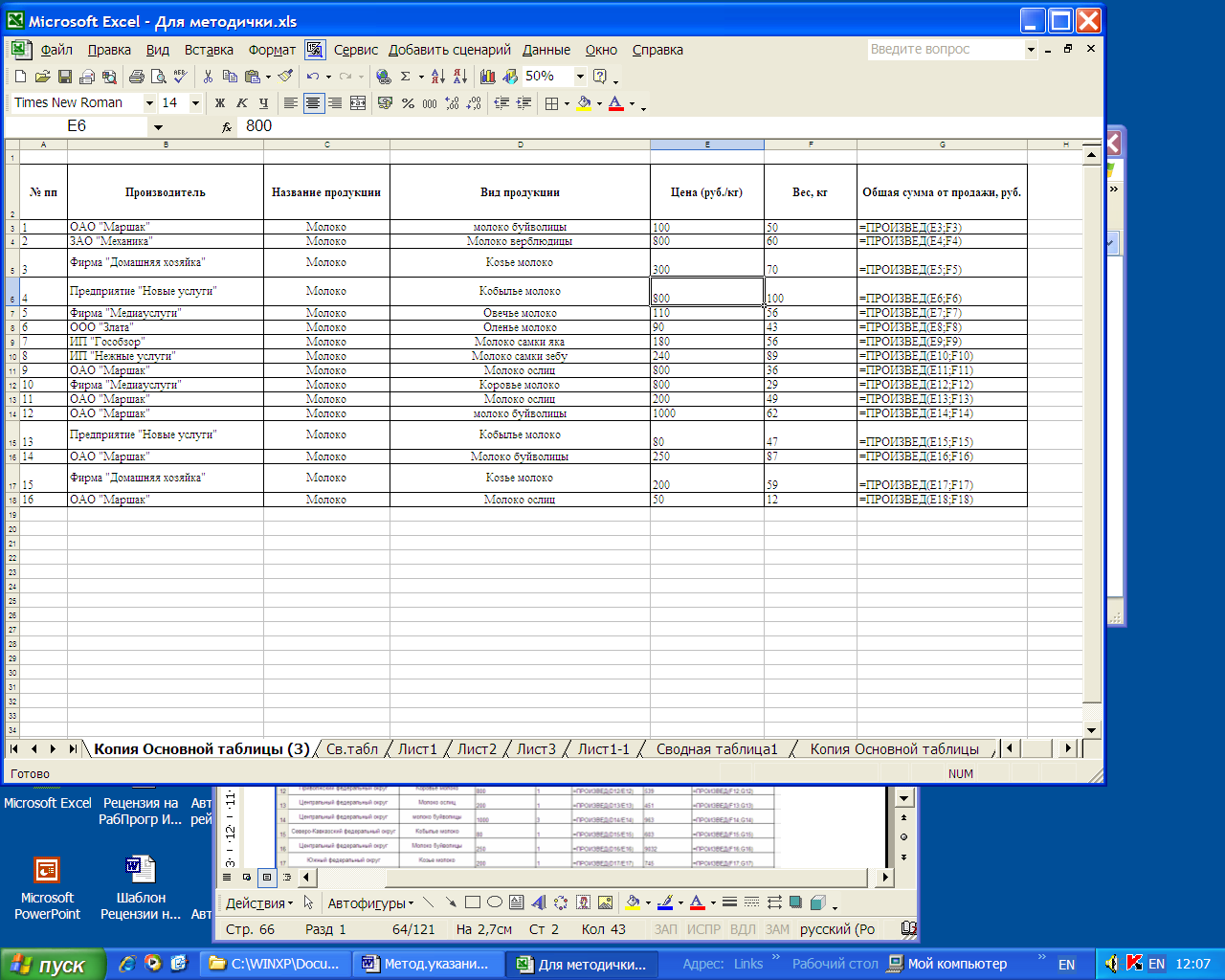The height and width of the screenshot is (980, 1225).
Task: Open AutoSum functions dropdown arrow
Action: [421, 77]
